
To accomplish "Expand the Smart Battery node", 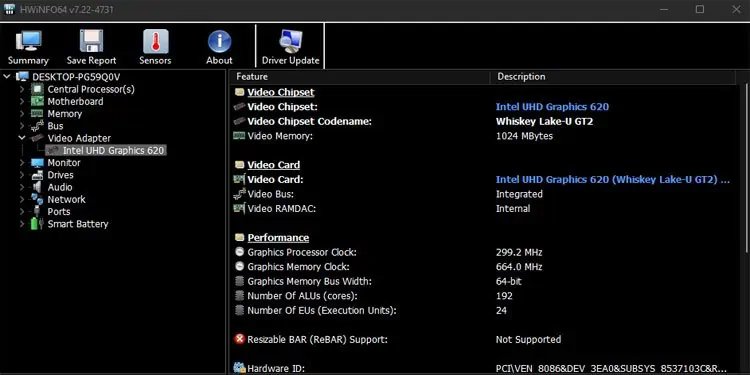I will click(x=22, y=224).
